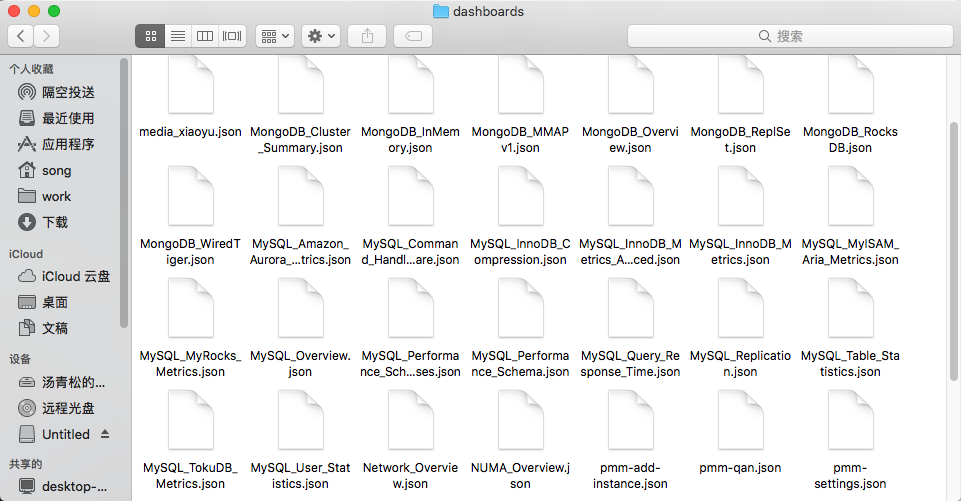
Task: Select the MongoDB_ReplSet.json file icon
Action: 740,85
